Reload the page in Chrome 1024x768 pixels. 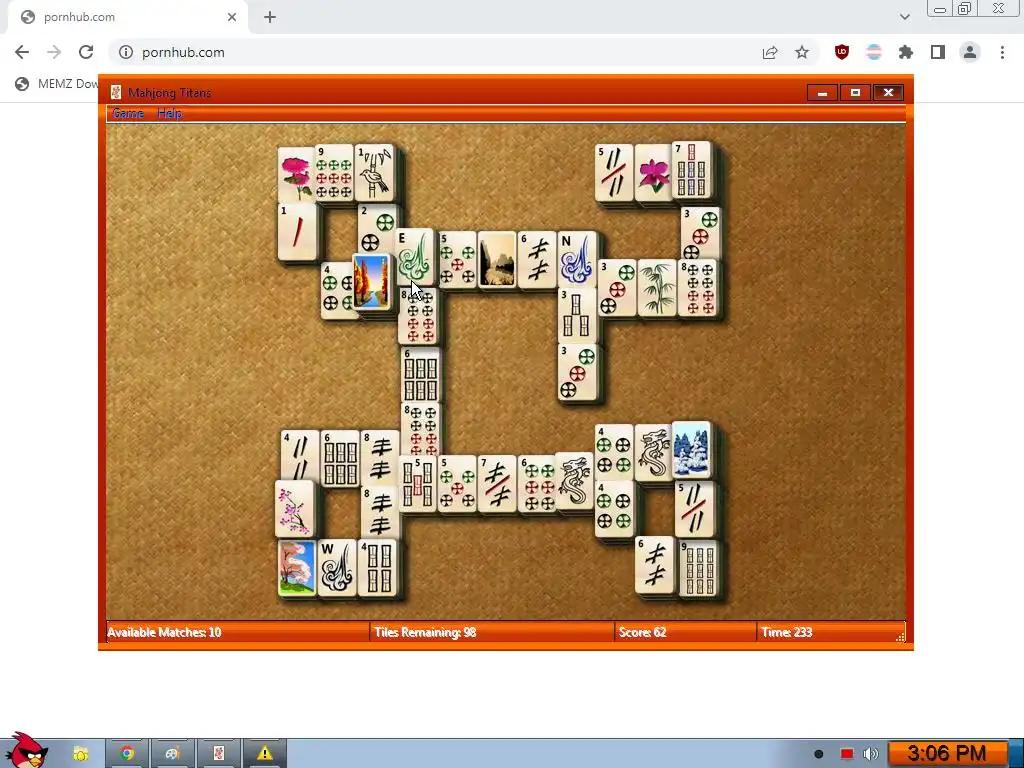pos(86,52)
